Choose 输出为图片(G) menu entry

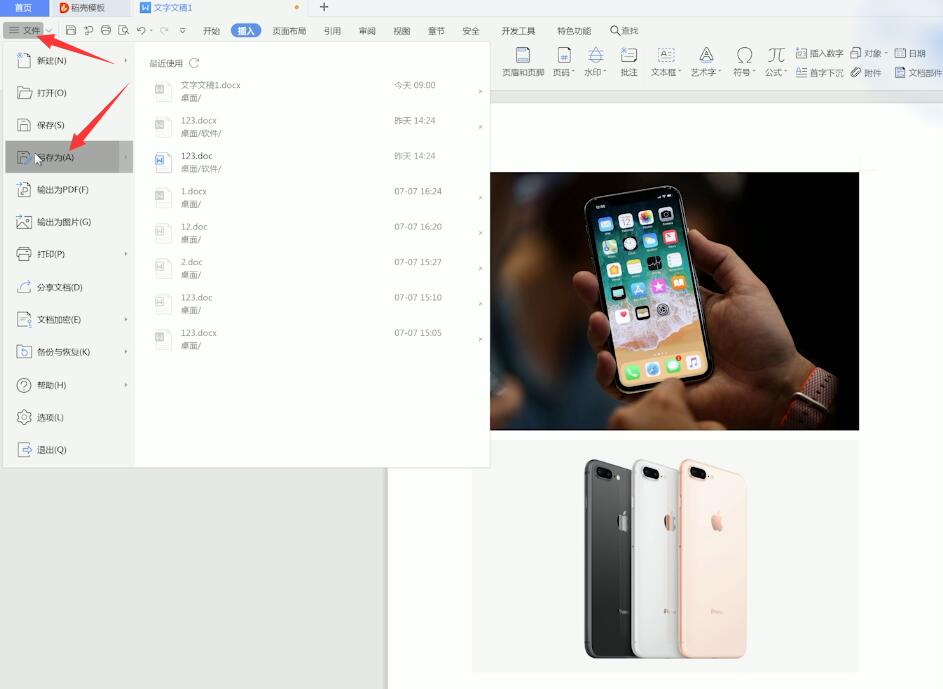pyautogui.click(x=69, y=222)
